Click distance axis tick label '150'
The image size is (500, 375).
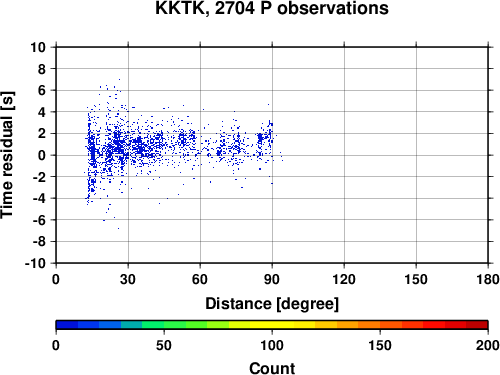pos(416,279)
